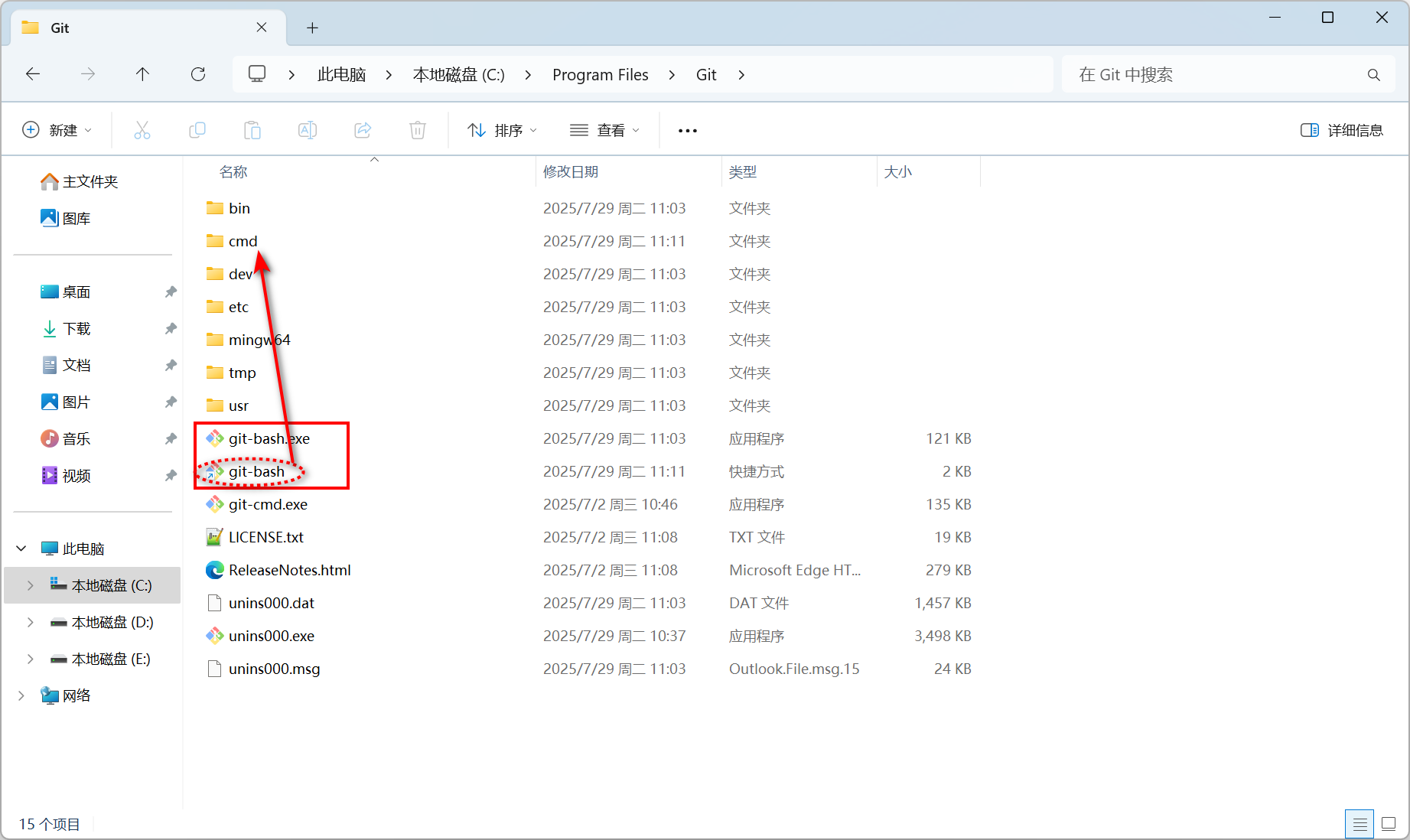
Task: Add a new tab with plus
Action: [312, 28]
